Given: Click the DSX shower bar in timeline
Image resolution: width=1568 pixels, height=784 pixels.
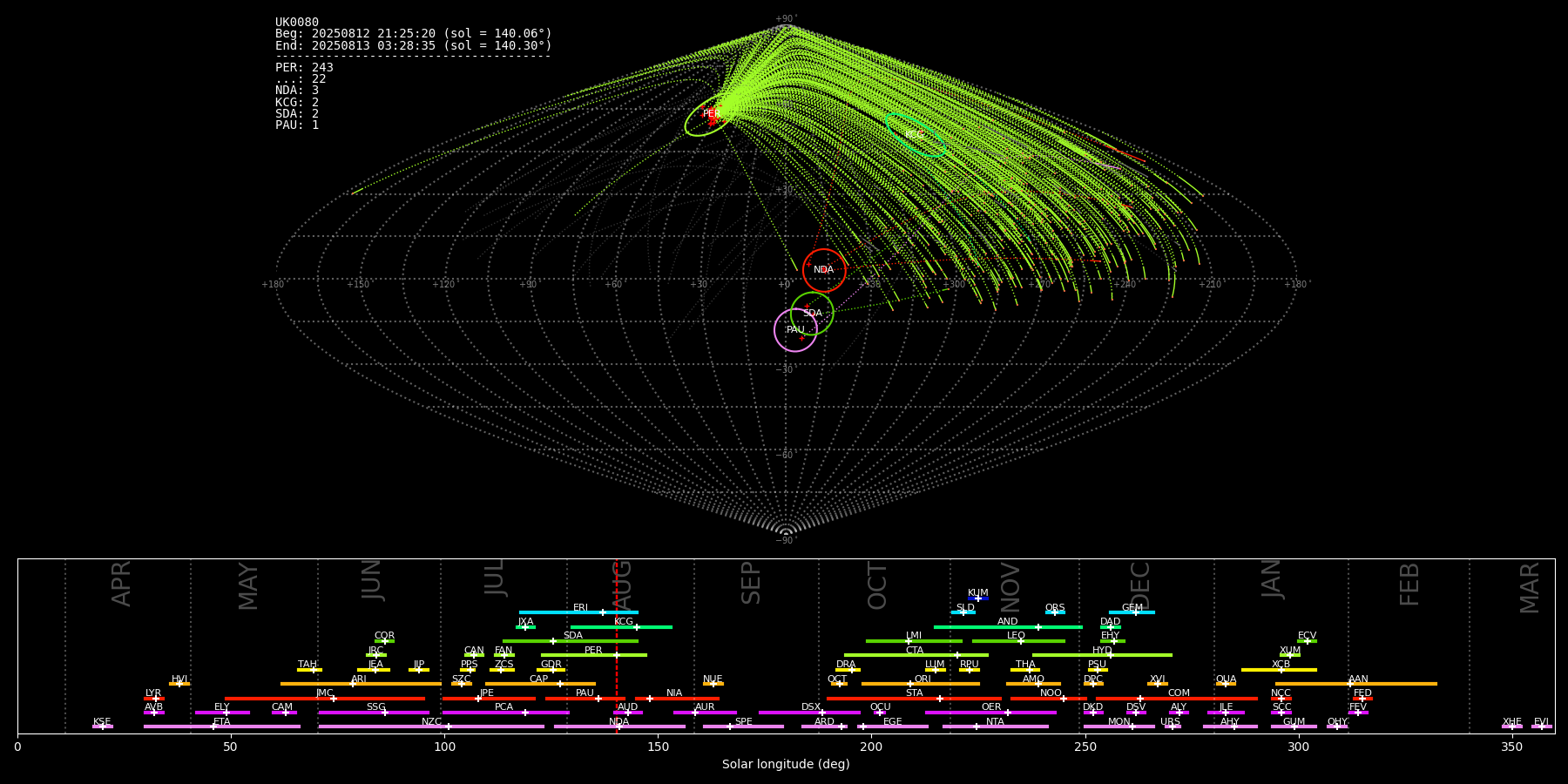Looking at the screenshot, I should (x=809, y=713).
